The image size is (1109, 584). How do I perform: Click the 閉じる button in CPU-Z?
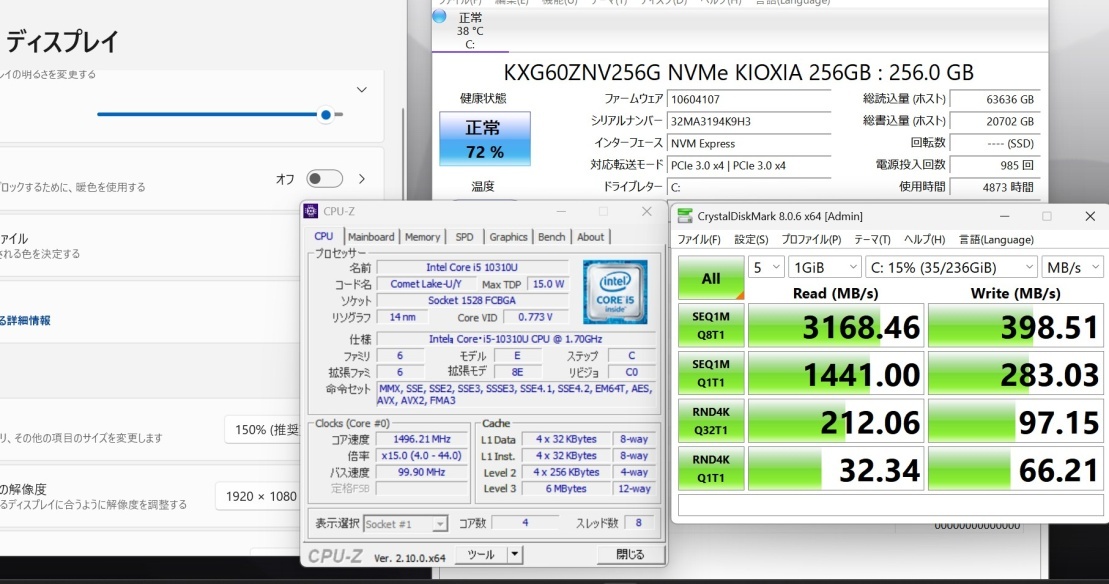(630, 554)
